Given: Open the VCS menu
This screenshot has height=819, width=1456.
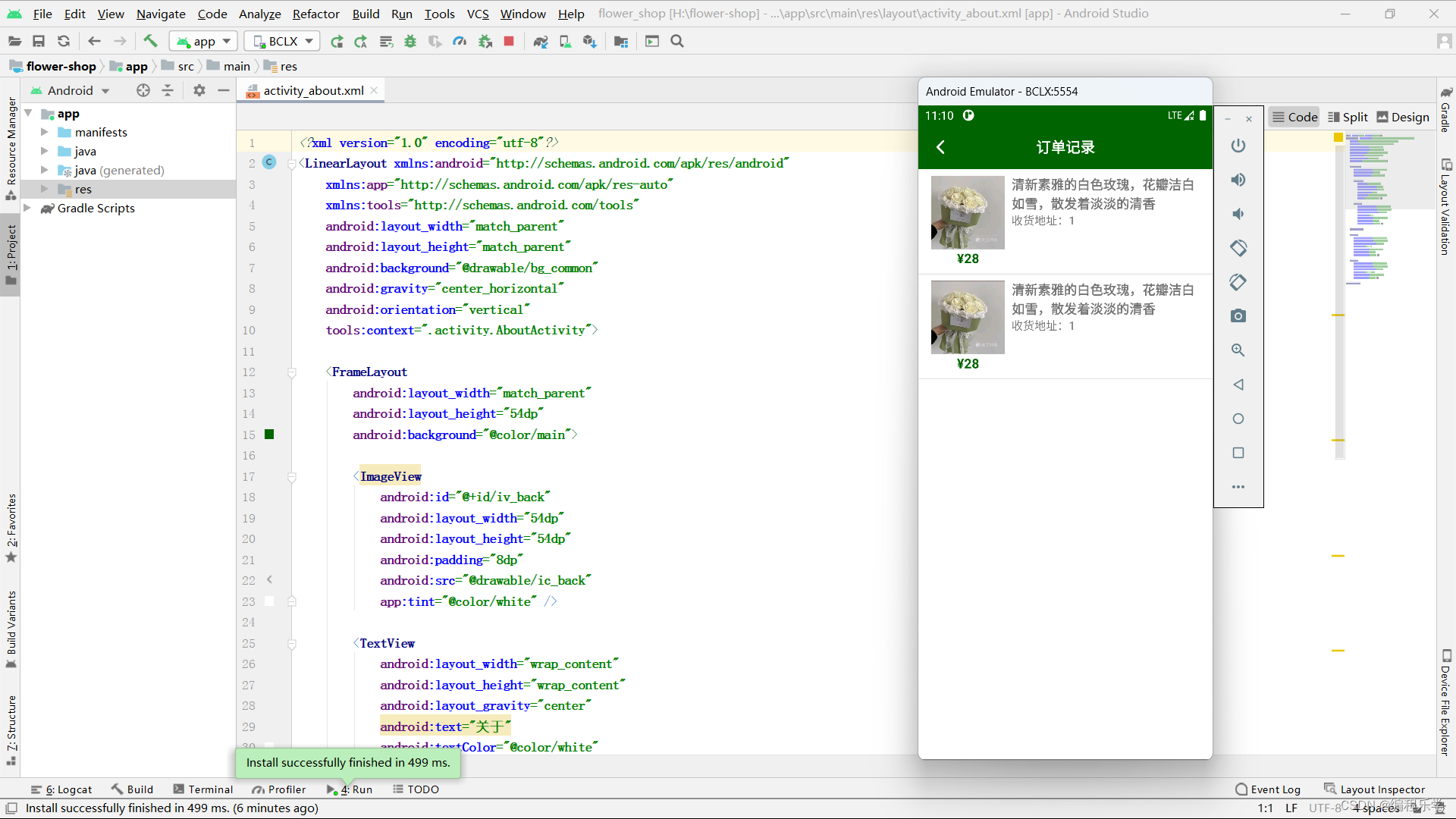Looking at the screenshot, I should [x=478, y=14].
